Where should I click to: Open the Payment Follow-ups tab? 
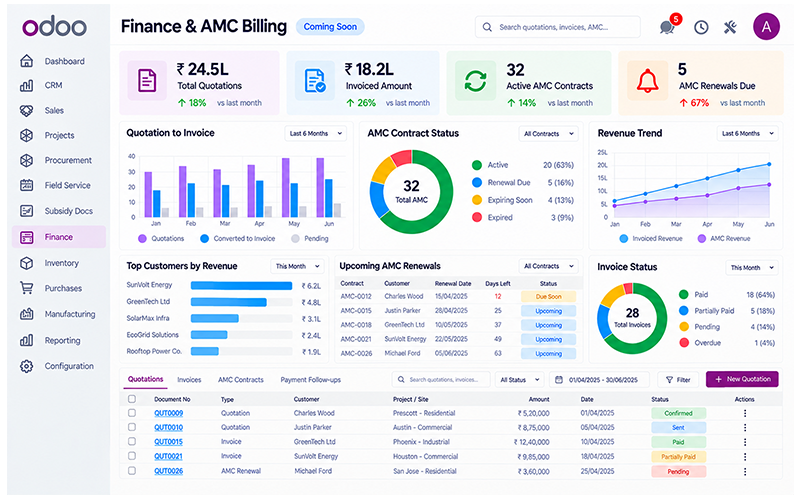coord(310,380)
